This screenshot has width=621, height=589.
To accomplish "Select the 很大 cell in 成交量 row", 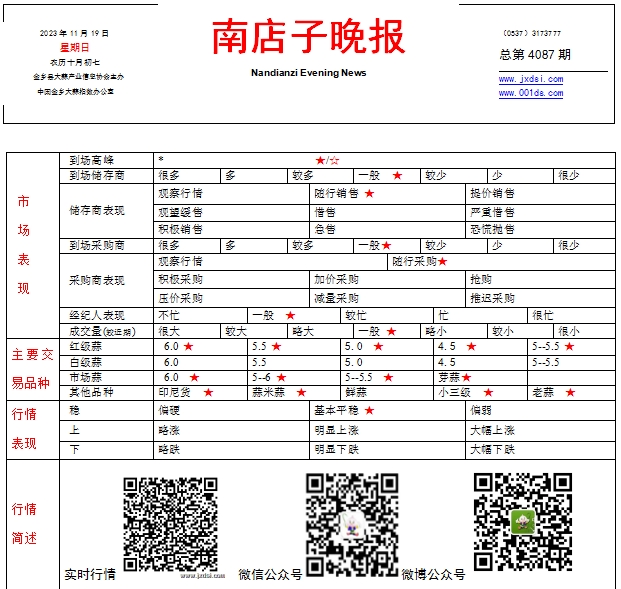I will (x=187, y=331).
